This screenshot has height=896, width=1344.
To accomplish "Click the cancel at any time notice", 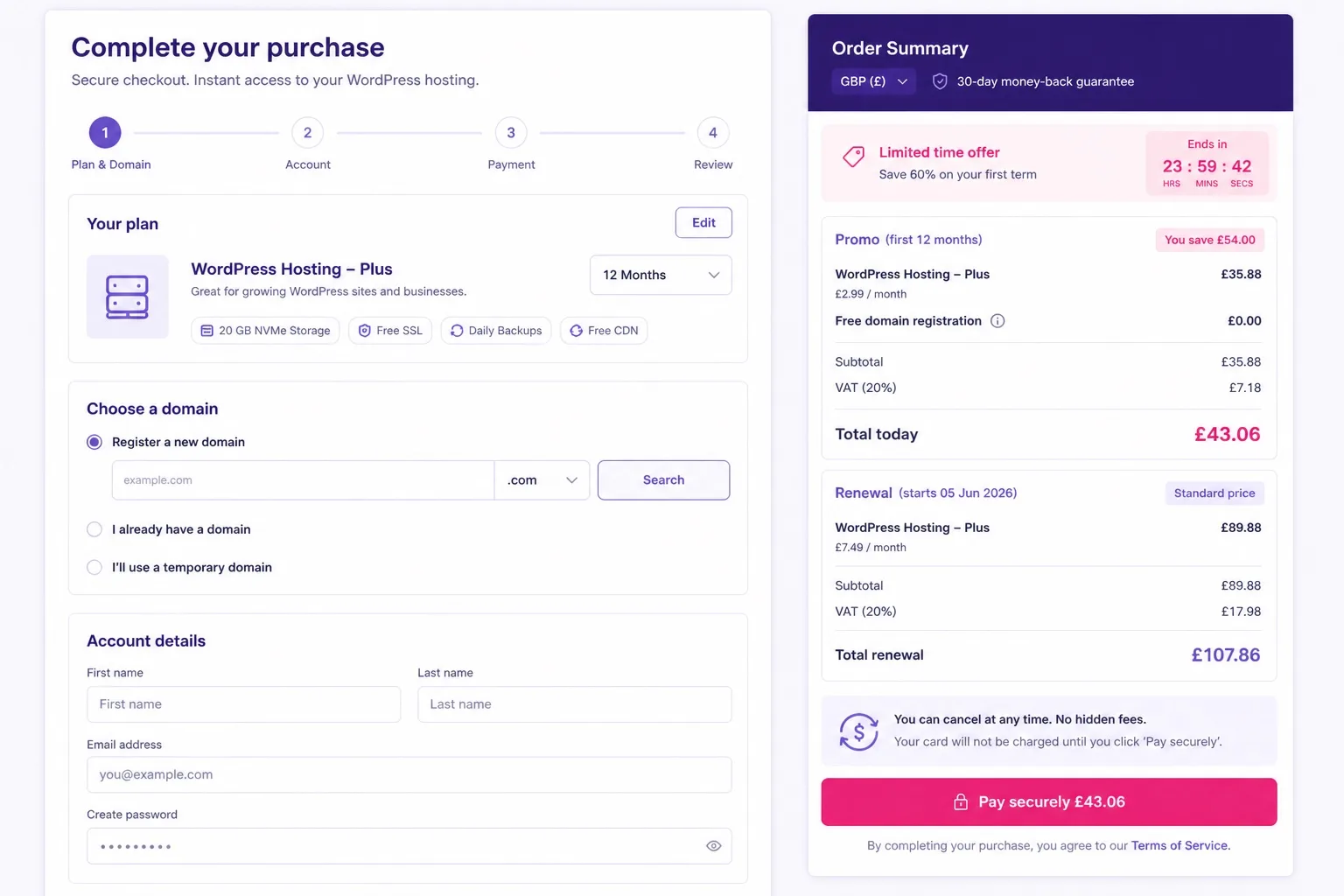I will [1049, 731].
